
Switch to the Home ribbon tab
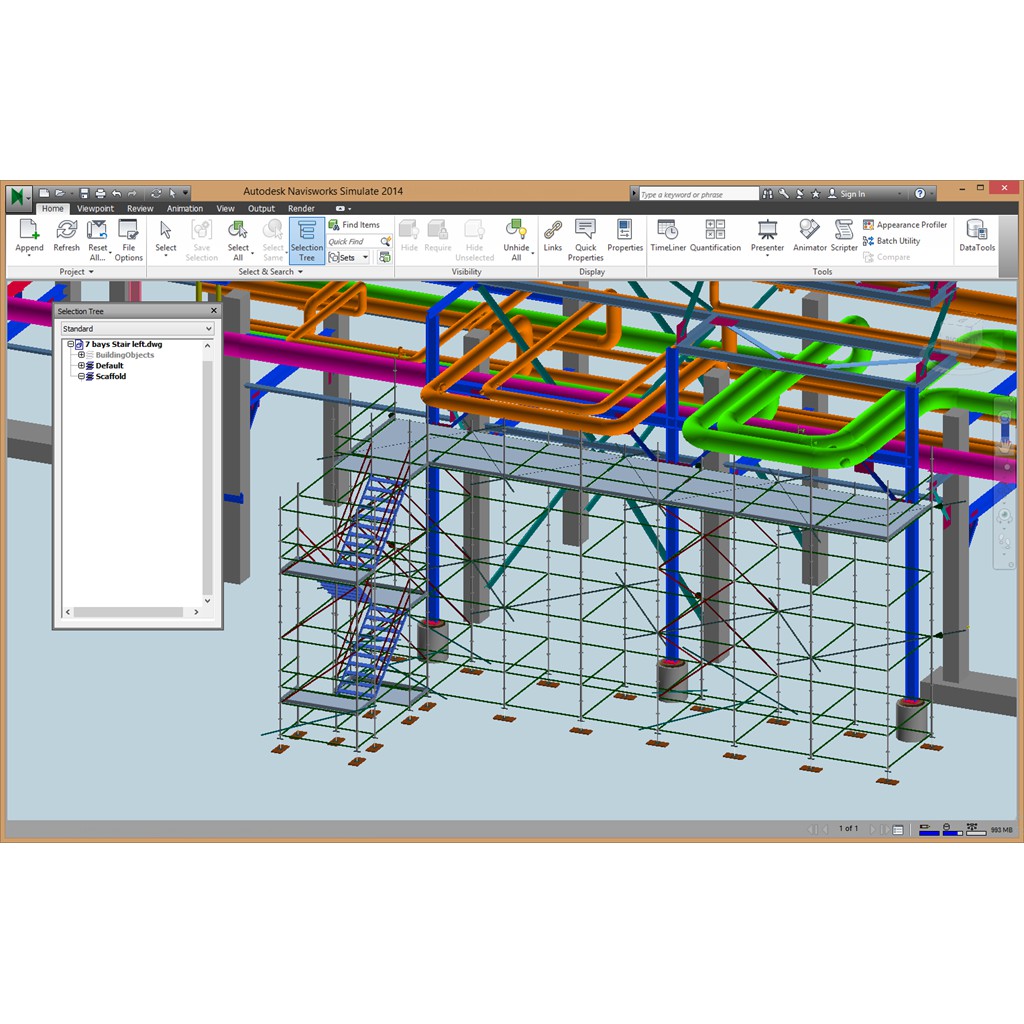pyautogui.click(x=53, y=209)
